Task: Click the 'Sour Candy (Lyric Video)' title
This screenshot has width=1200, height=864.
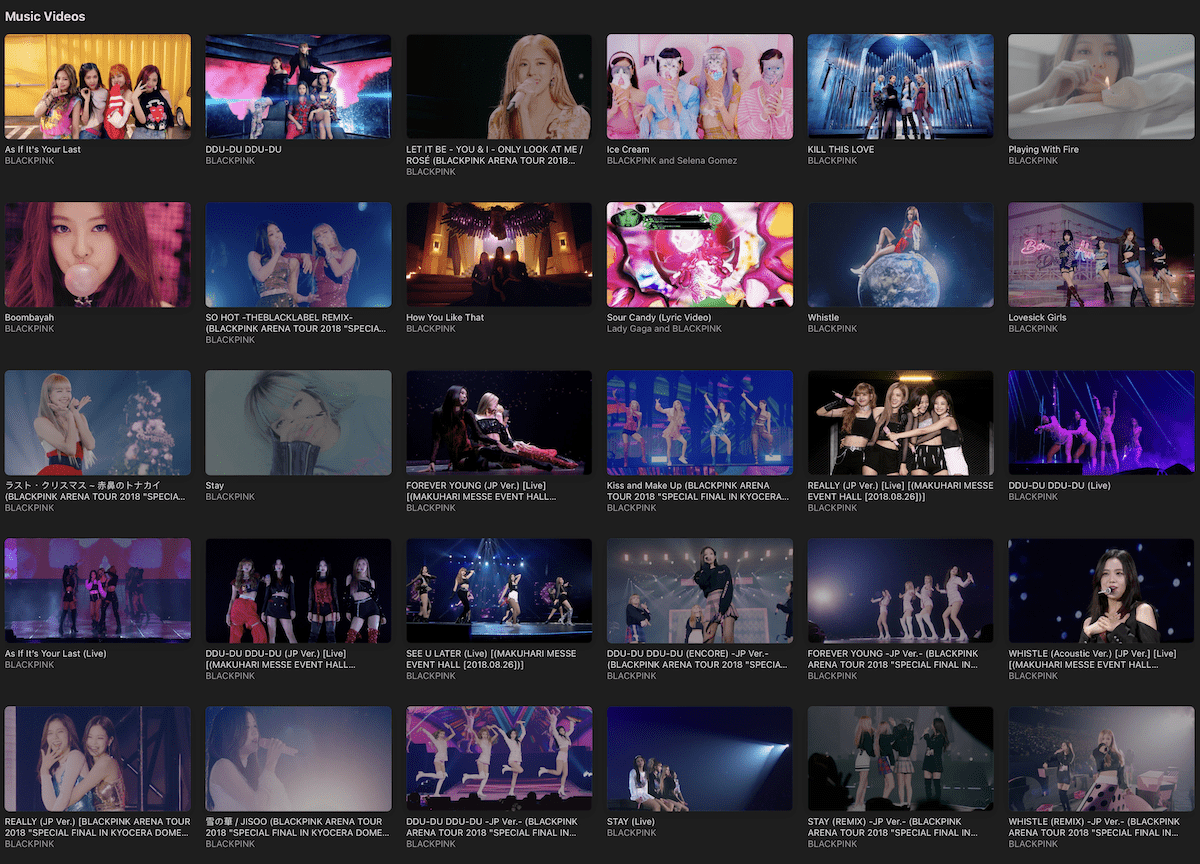Action: pyautogui.click(x=659, y=318)
